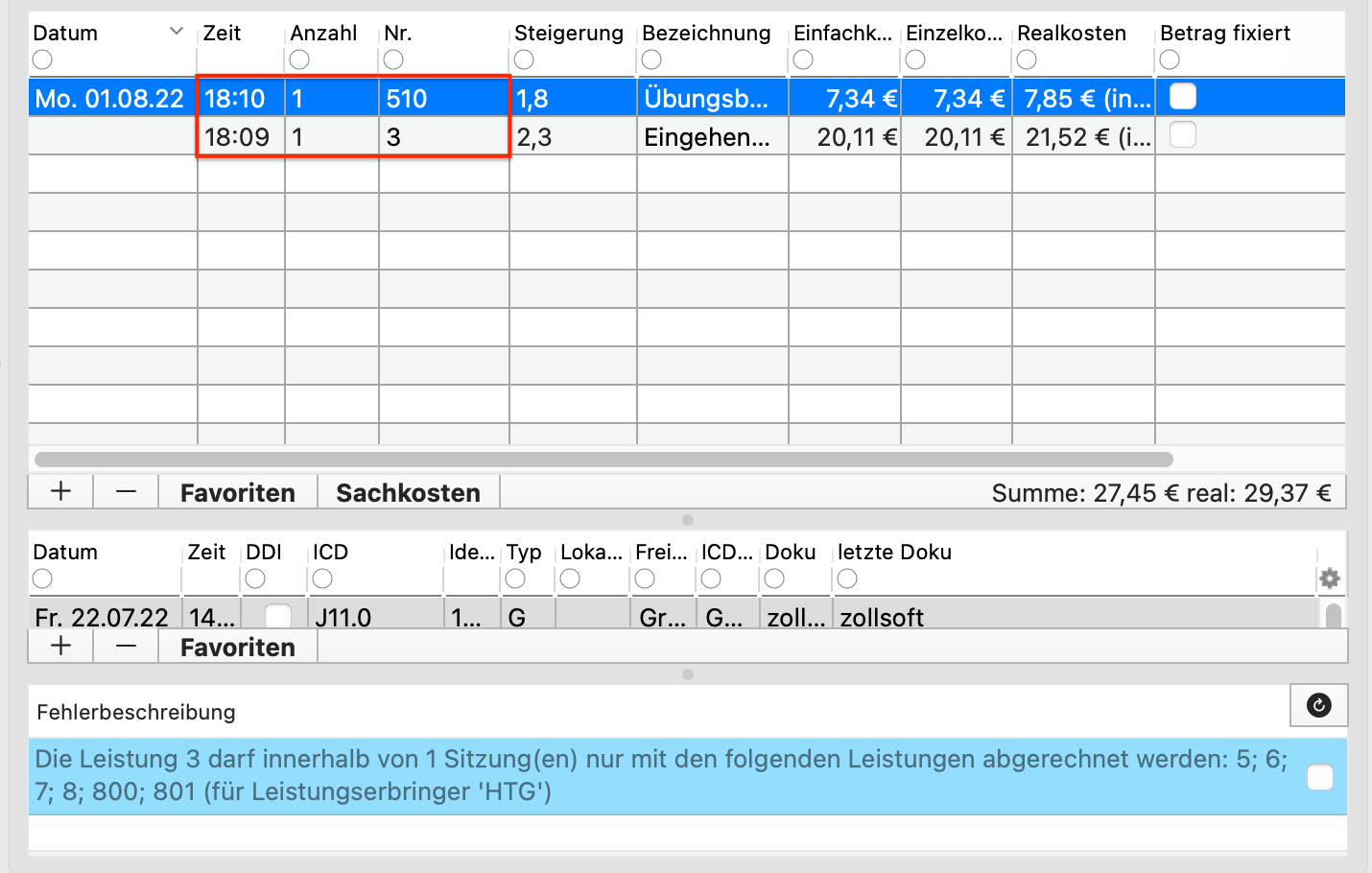Click the horizontal scrollbar of the Leistungen table
Image resolution: width=1372 pixels, height=873 pixels.
tap(603, 460)
